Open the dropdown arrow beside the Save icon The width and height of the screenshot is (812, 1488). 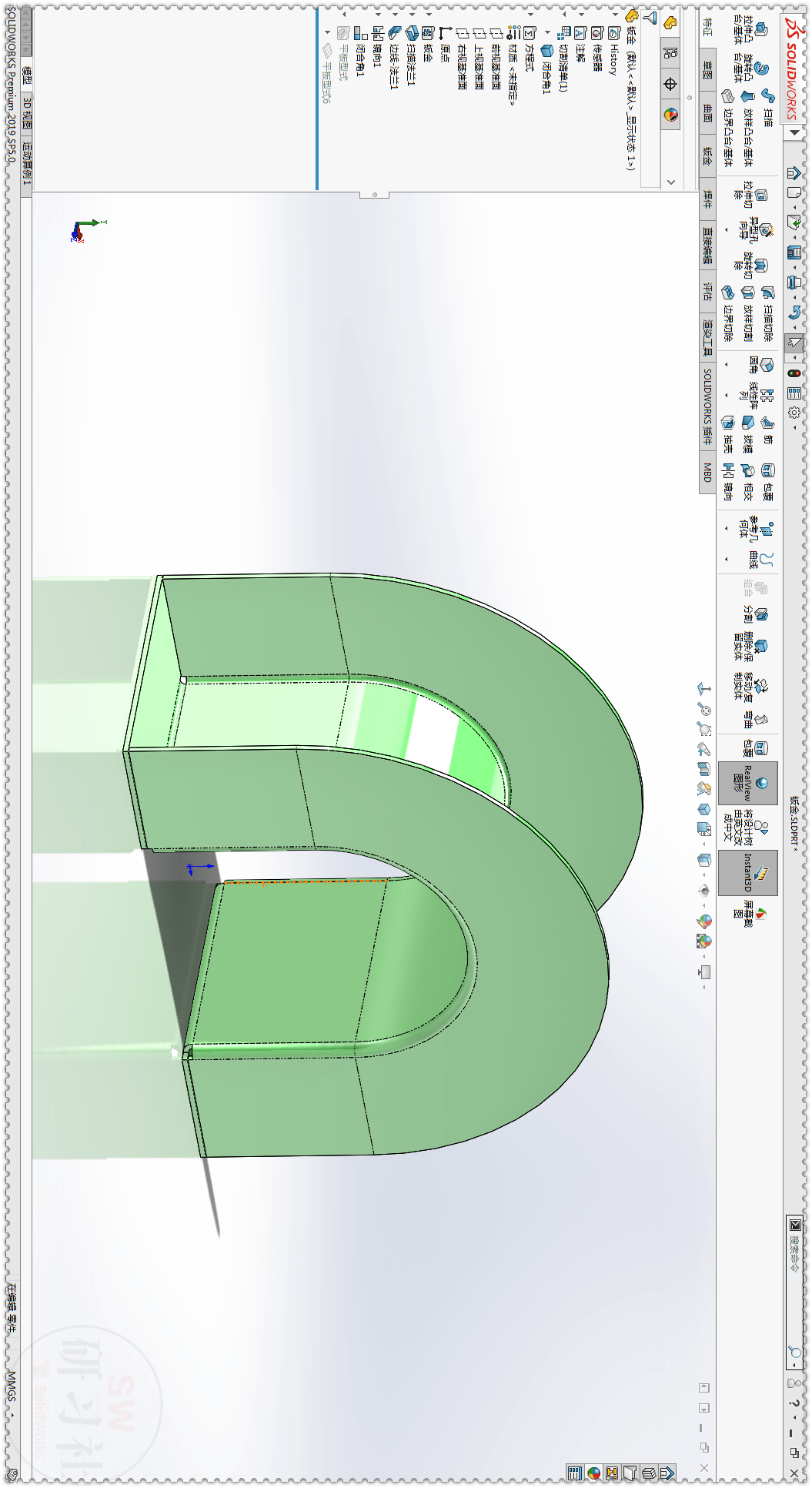pyautogui.click(x=794, y=267)
